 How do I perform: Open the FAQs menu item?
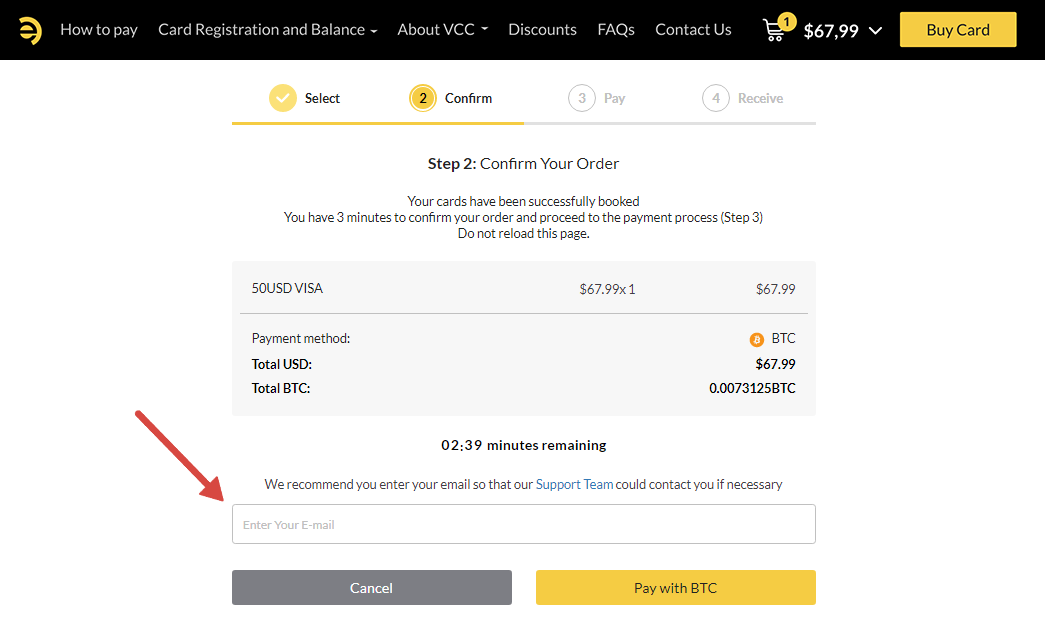tap(616, 30)
